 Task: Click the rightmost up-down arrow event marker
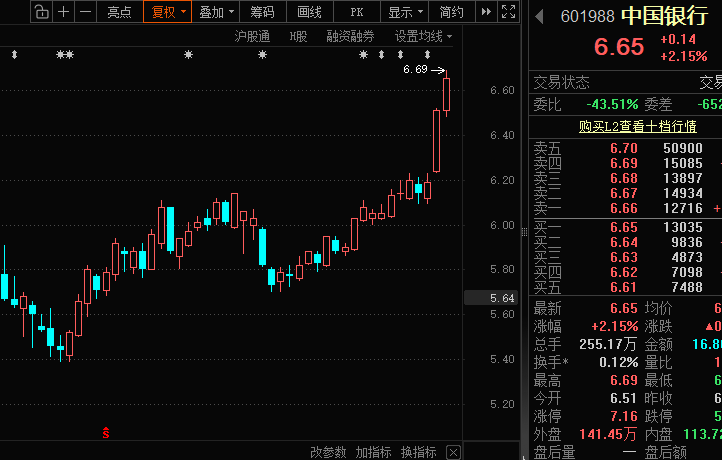(x=427, y=55)
